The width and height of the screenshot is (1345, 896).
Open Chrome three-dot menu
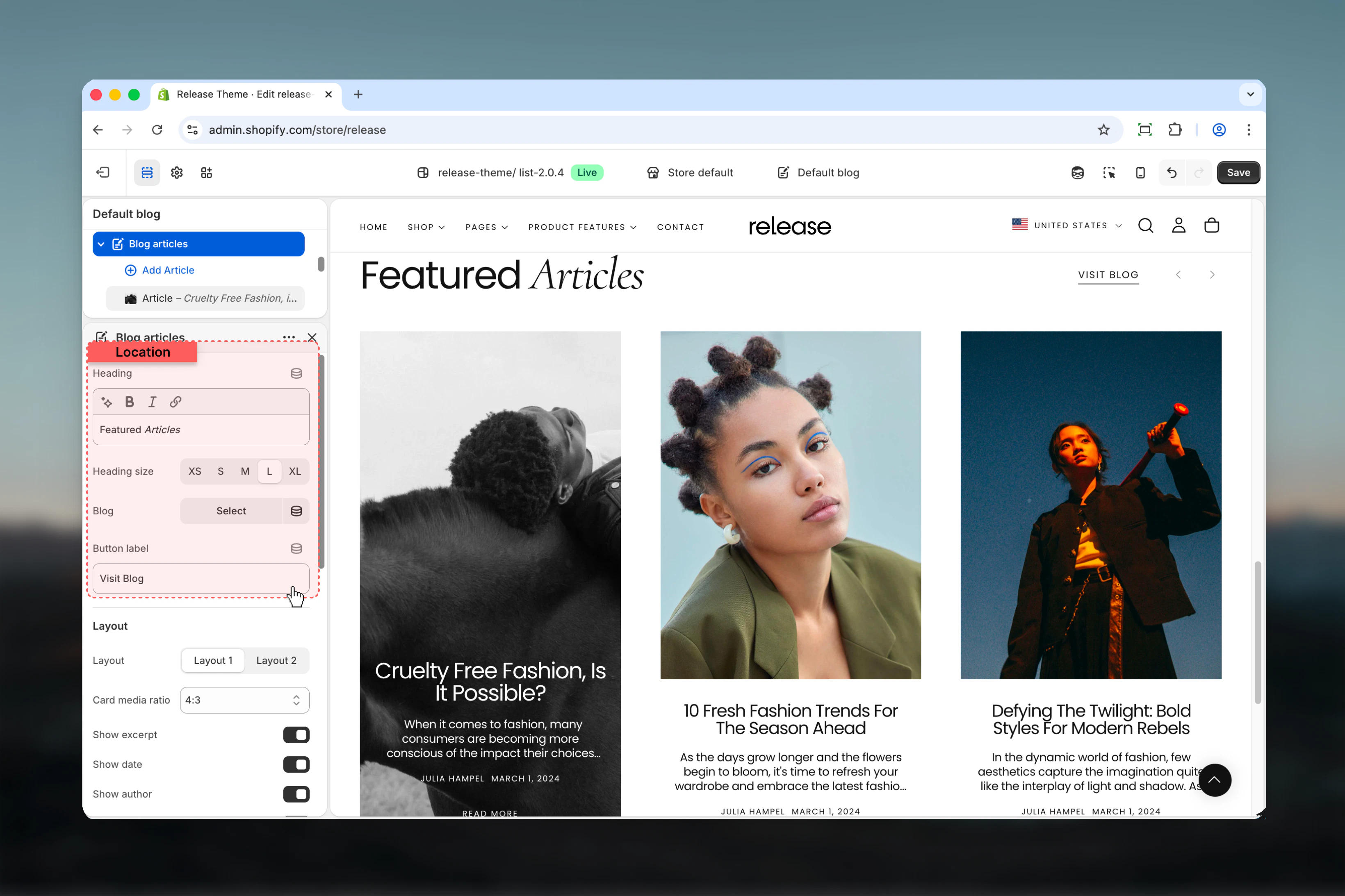click(1249, 130)
